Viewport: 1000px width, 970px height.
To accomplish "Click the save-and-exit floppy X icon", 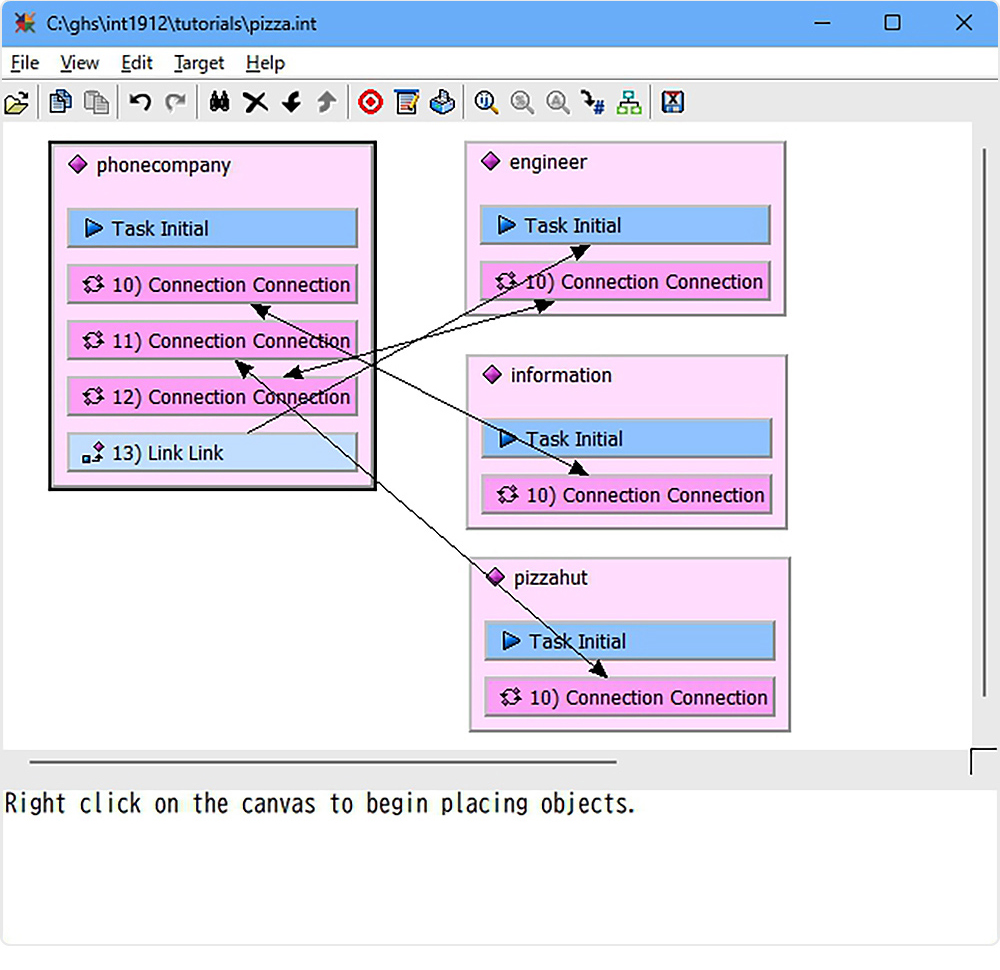I will (x=672, y=102).
